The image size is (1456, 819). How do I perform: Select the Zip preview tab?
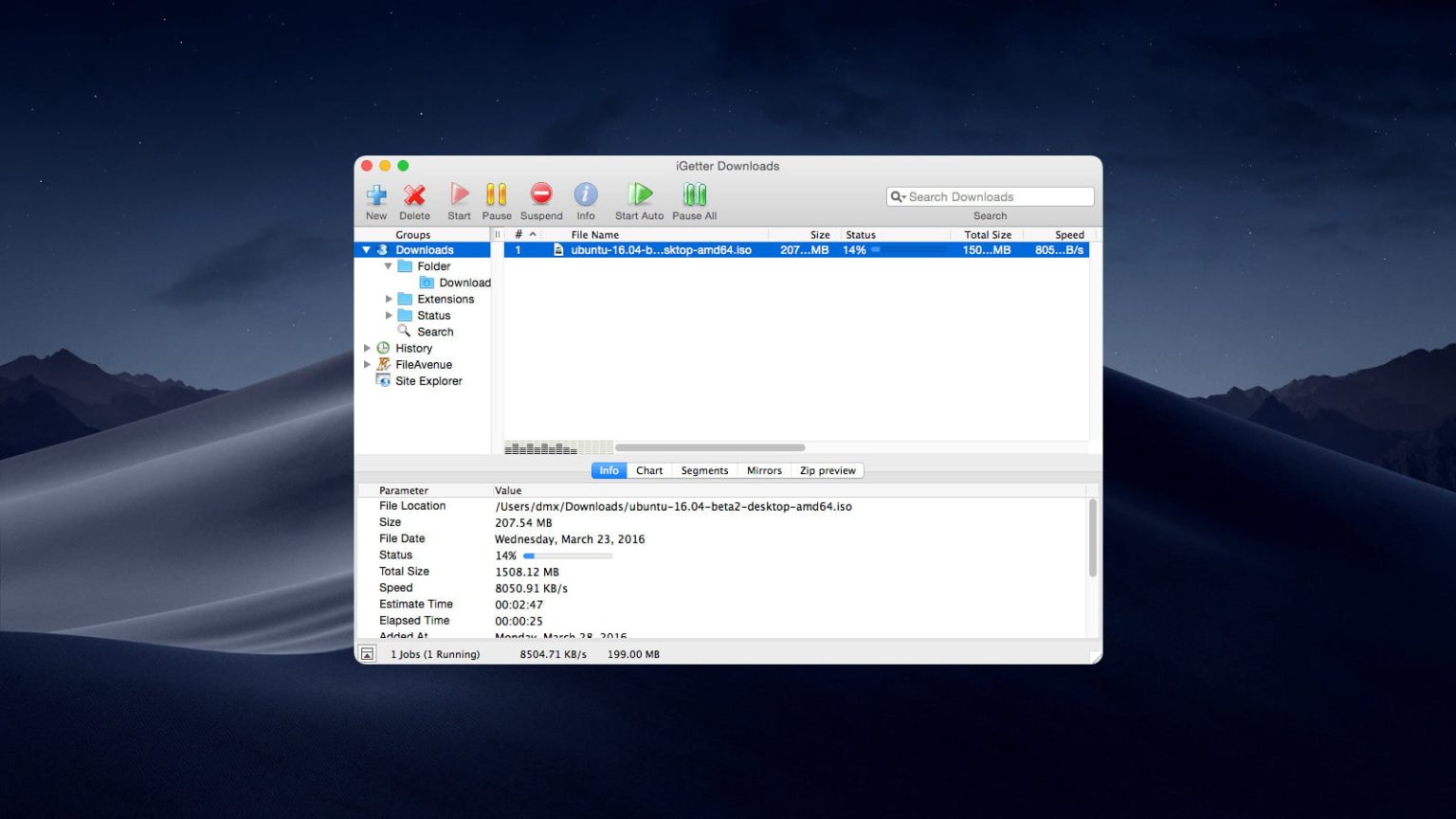click(x=827, y=470)
